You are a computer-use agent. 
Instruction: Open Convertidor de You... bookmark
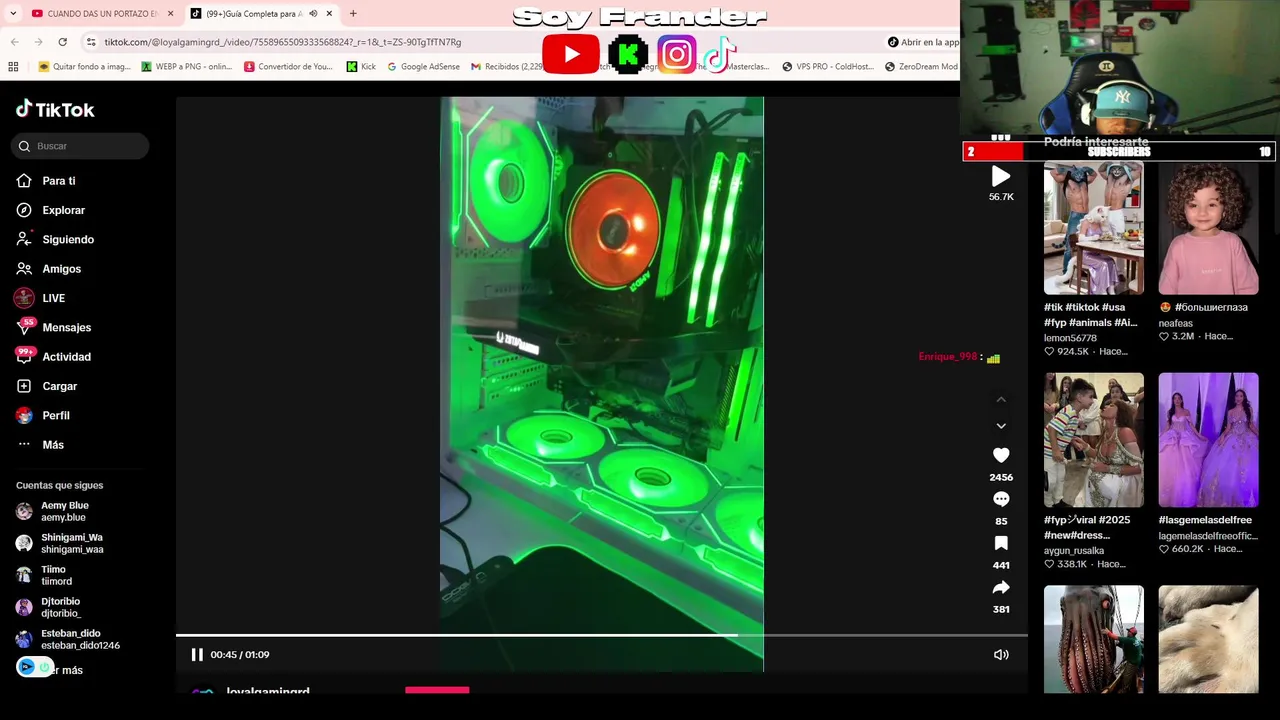click(287, 67)
